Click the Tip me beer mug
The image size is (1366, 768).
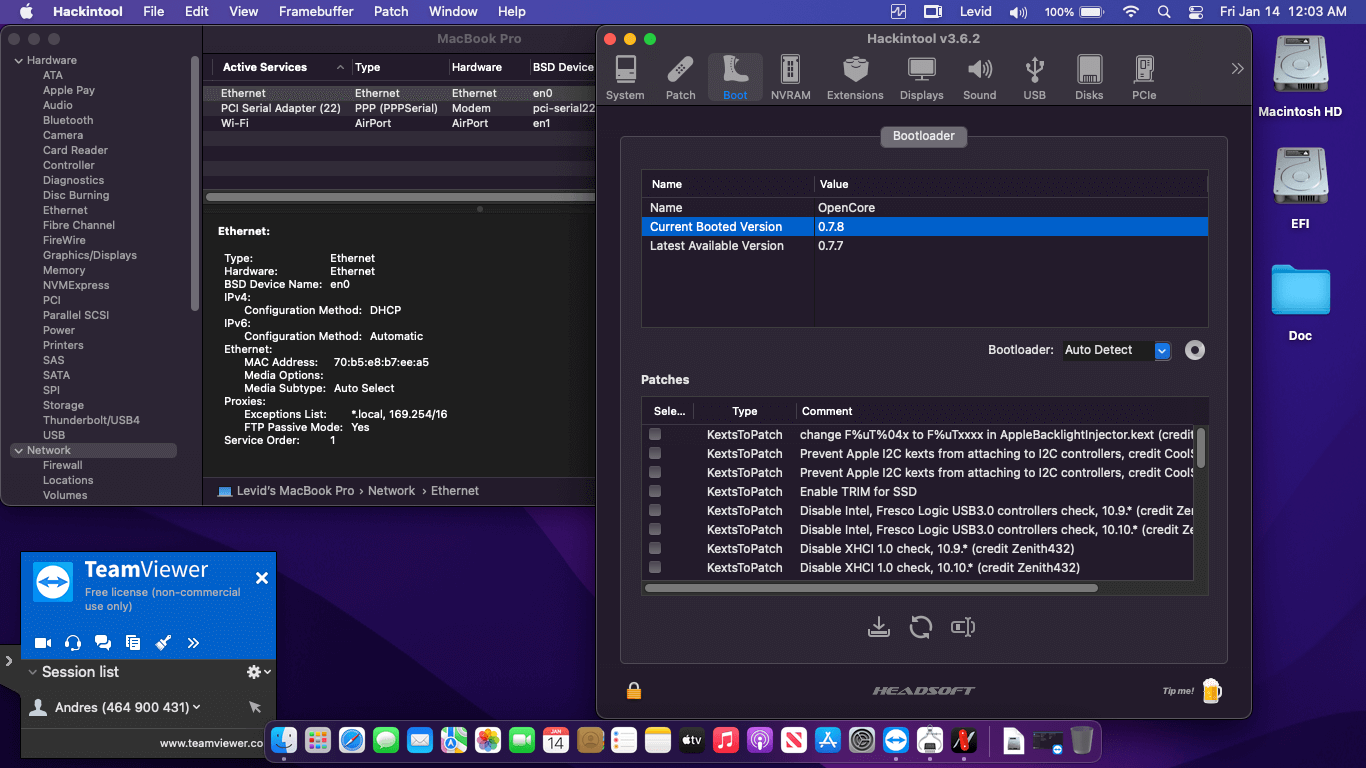1212,690
